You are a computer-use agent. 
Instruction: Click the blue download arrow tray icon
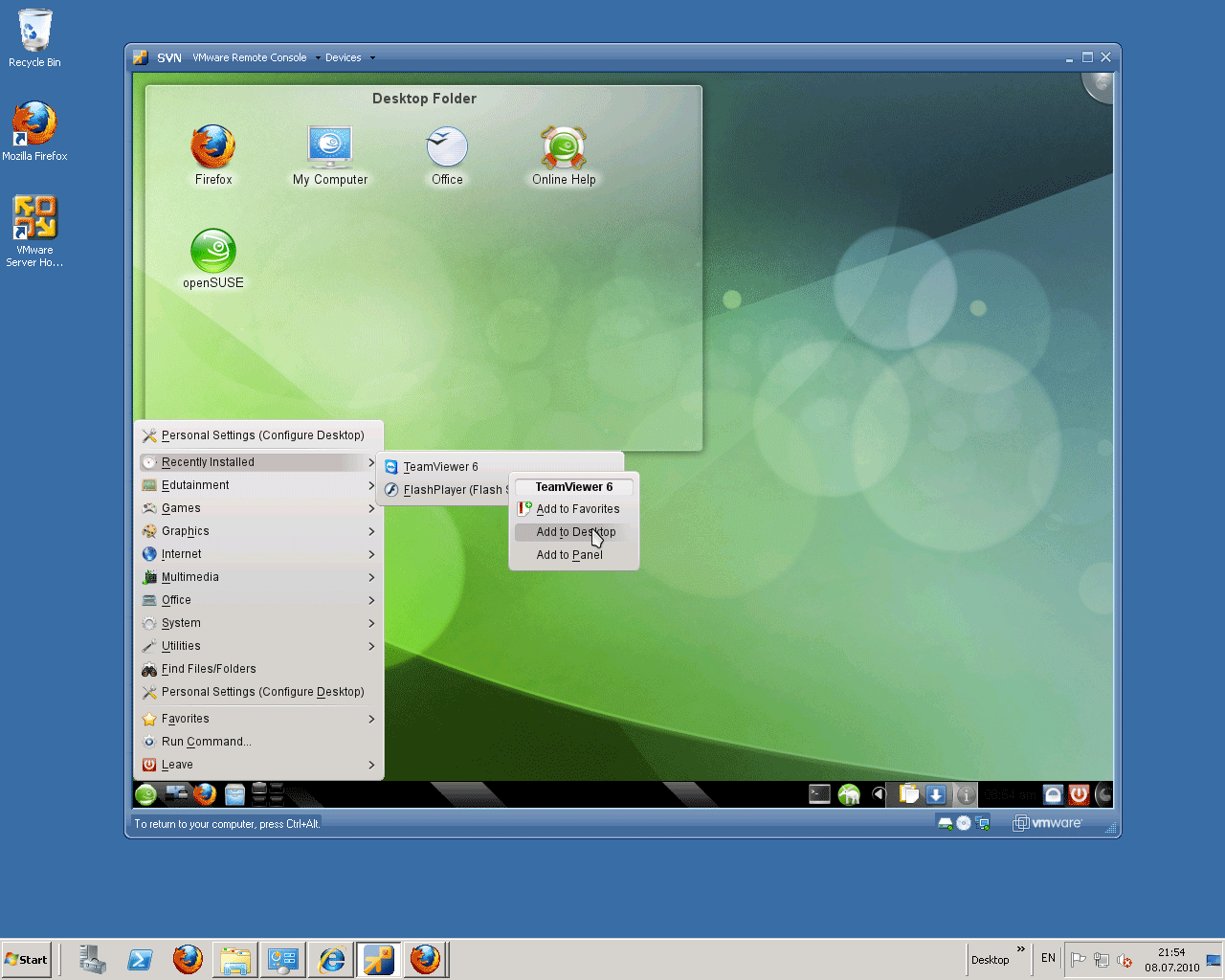pyautogui.click(x=936, y=794)
